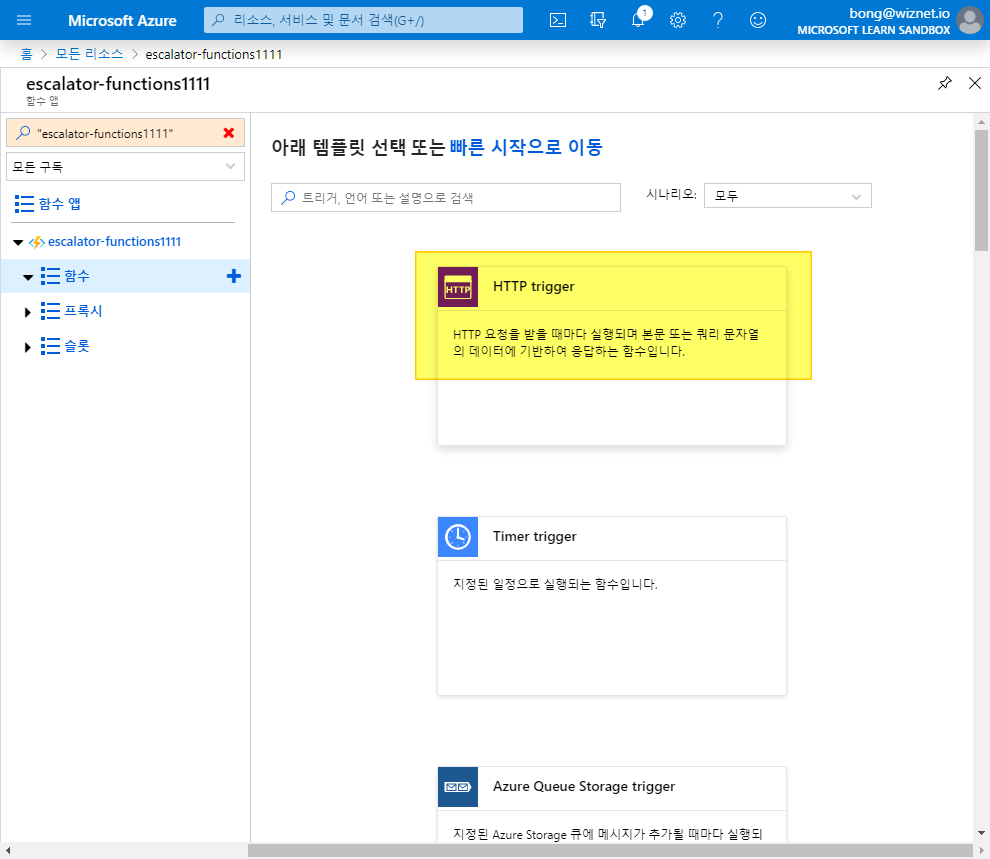The image size is (990, 859).
Task: Open directory and subscription filter icon
Action: pos(597,20)
